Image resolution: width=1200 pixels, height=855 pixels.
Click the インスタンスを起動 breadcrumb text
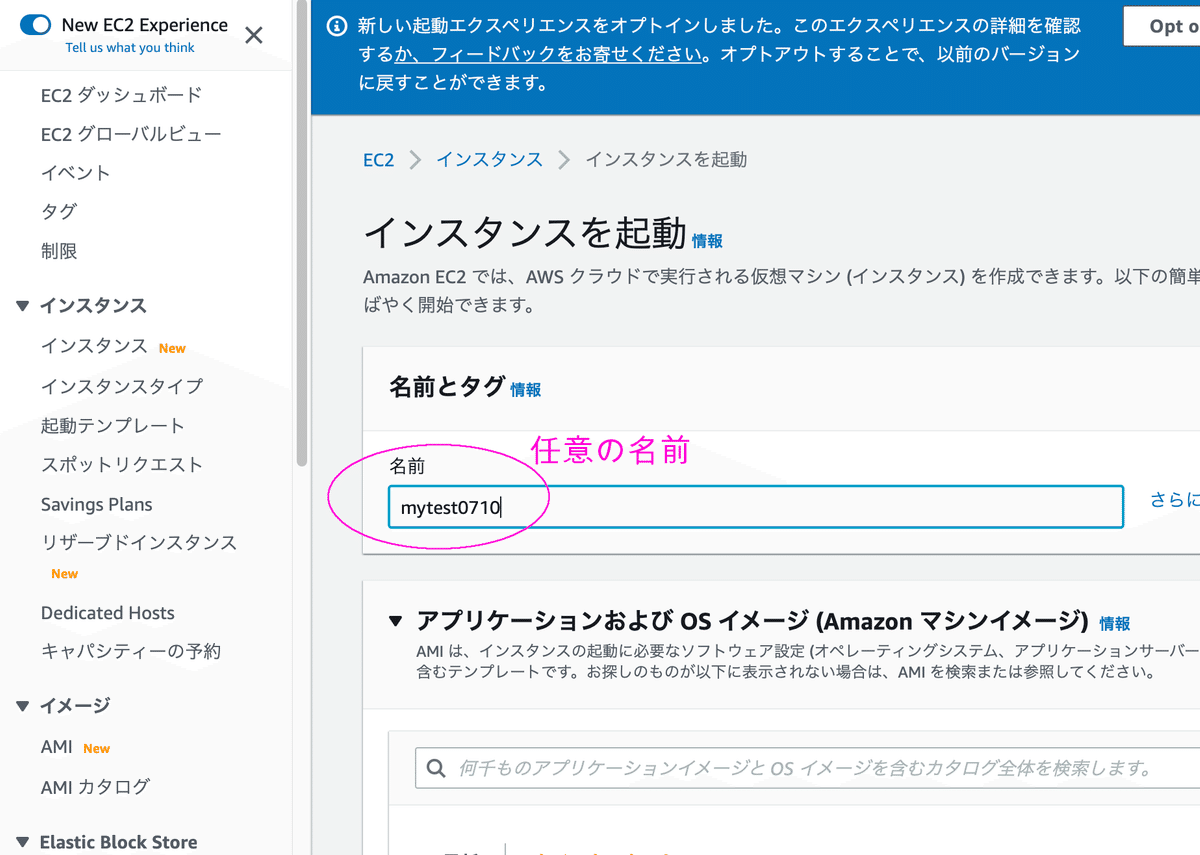click(x=666, y=160)
